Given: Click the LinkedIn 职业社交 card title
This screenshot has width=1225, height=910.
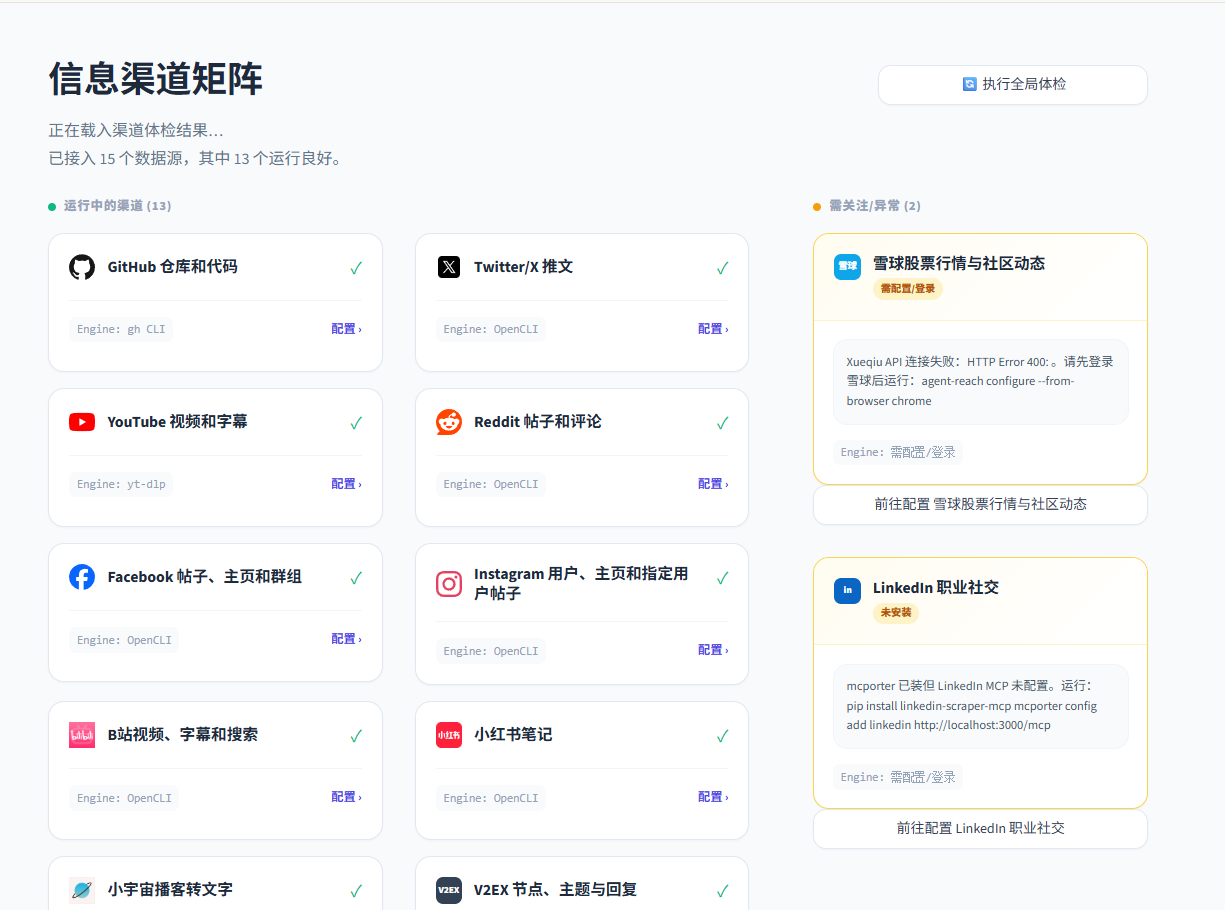Looking at the screenshot, I should (936, 588).
